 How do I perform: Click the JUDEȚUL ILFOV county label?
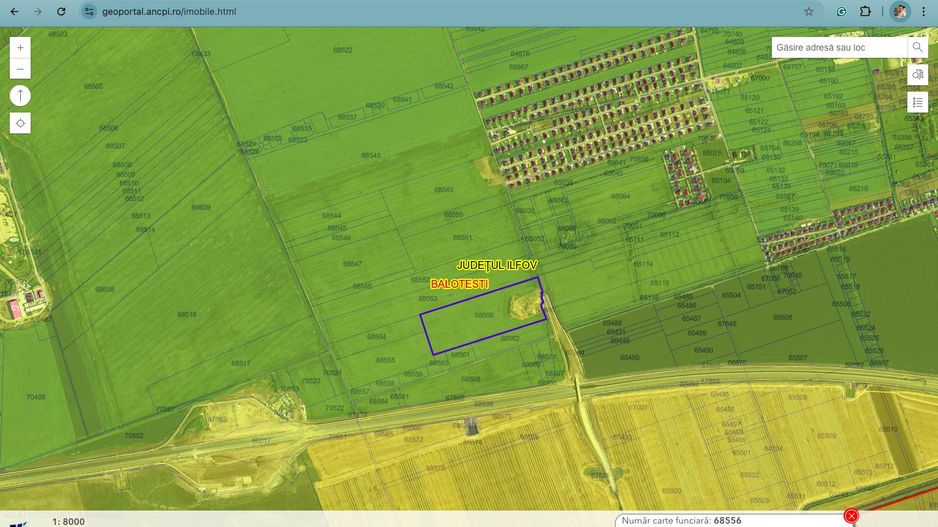point(497,265)
